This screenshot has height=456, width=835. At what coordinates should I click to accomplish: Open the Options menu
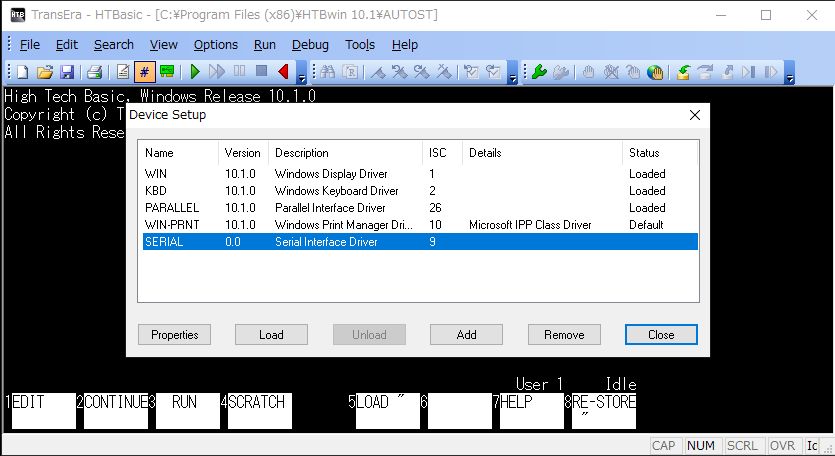tap(215, 45)
